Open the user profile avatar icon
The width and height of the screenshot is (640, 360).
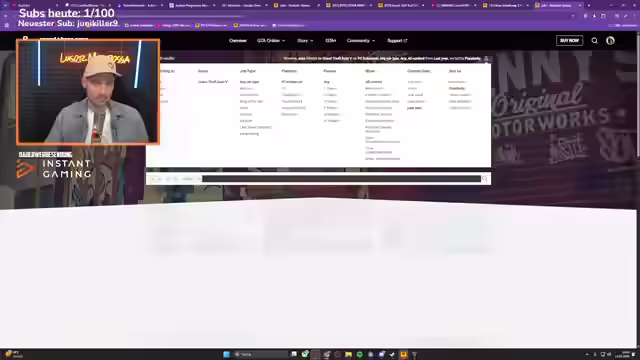(611, 40)
